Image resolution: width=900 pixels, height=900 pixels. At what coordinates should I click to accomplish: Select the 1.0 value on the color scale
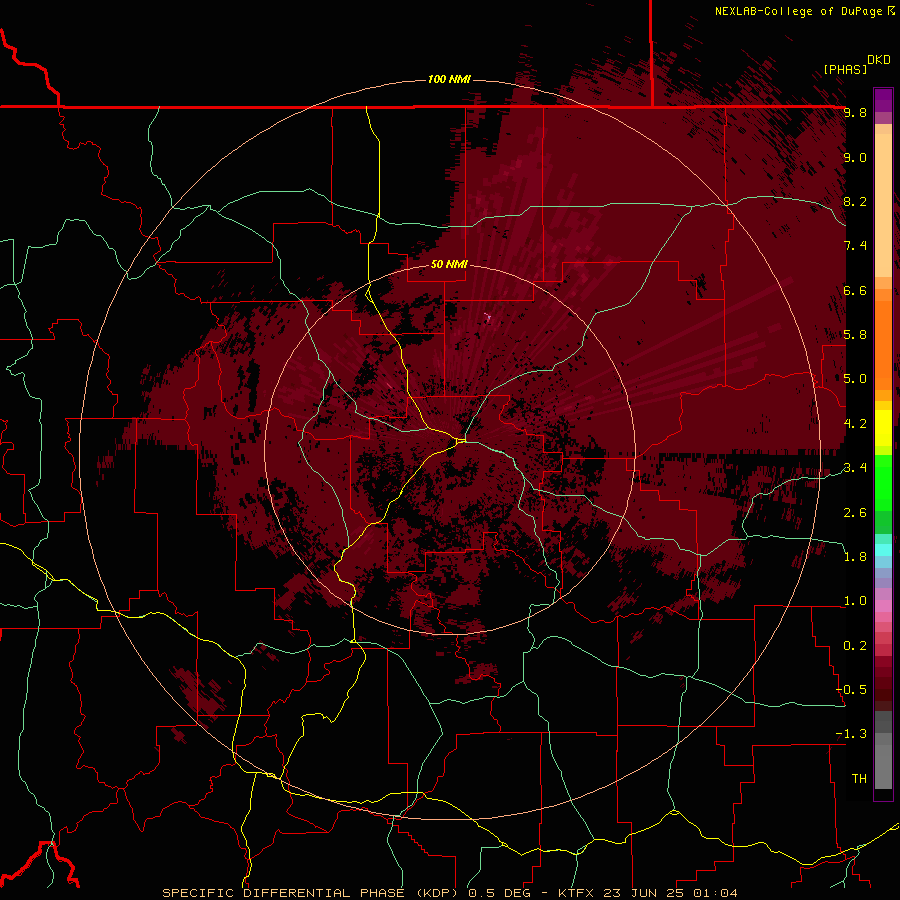click(855, 601)
